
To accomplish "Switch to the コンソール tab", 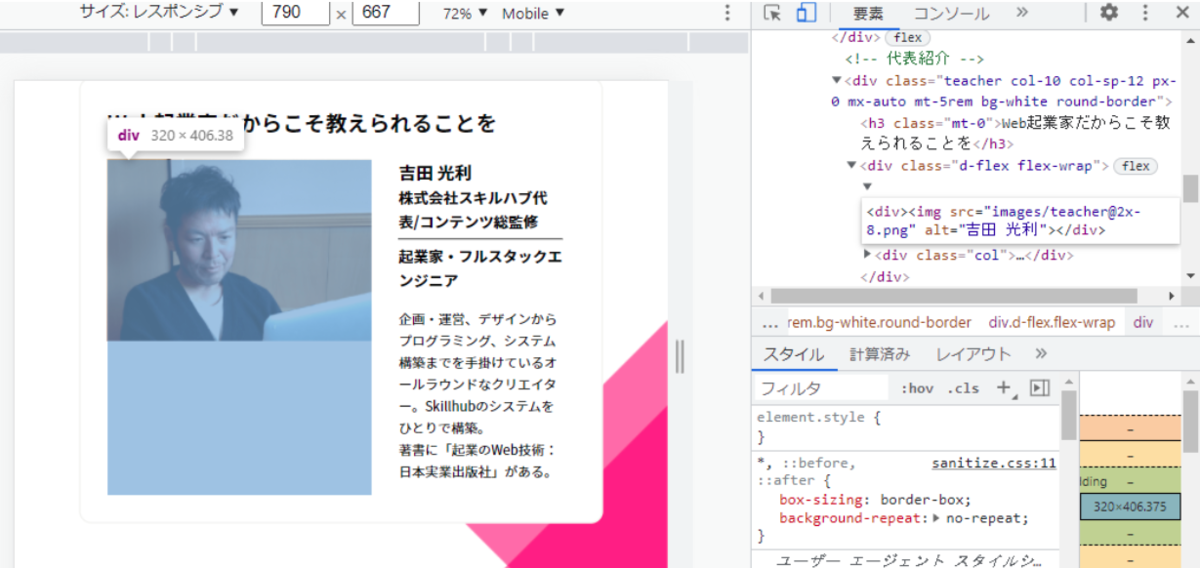I will coord(951,13).
